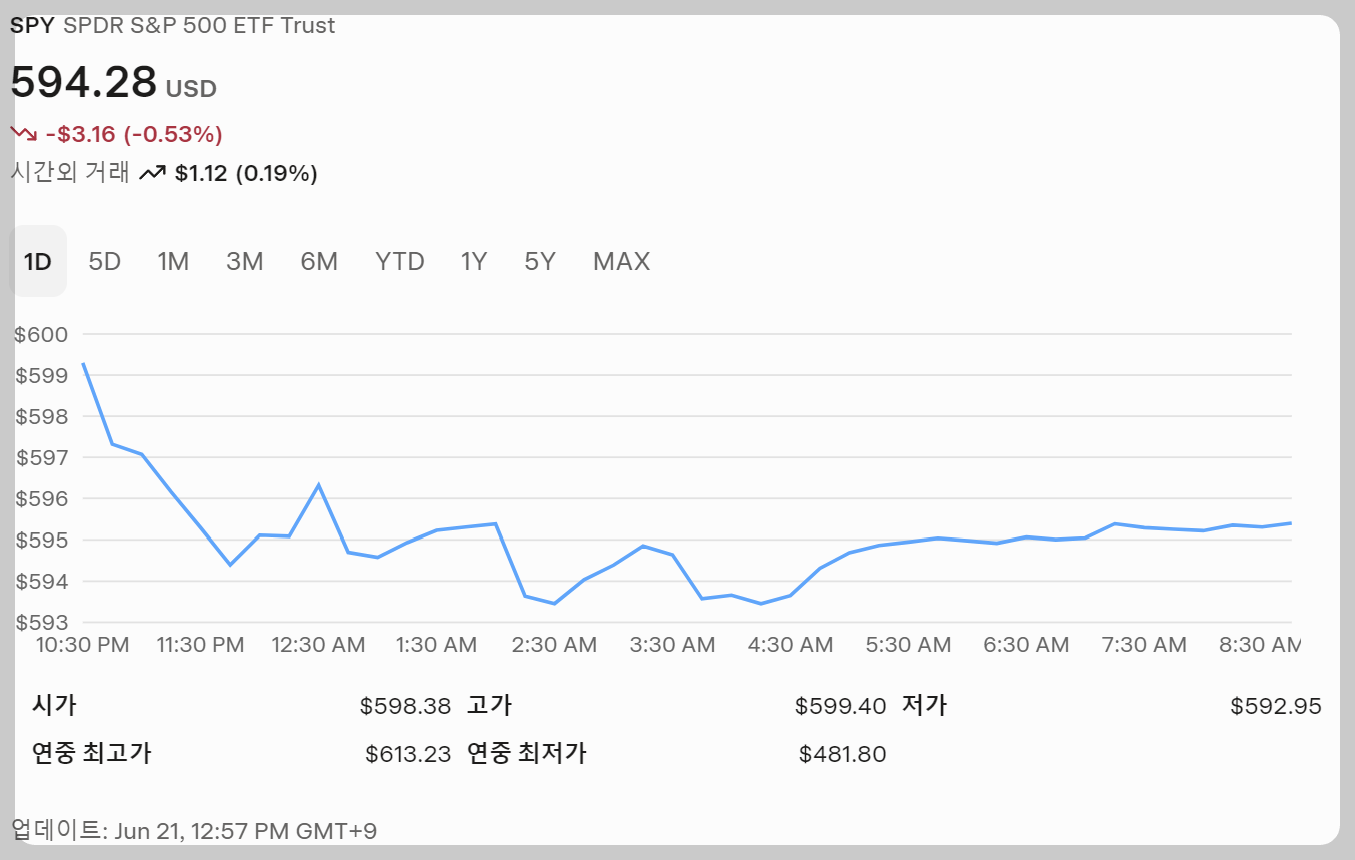Click the $1.12 (0.19%) after-hours value
Viewport: 1355px width, 860px height.
tap(246, 174)
